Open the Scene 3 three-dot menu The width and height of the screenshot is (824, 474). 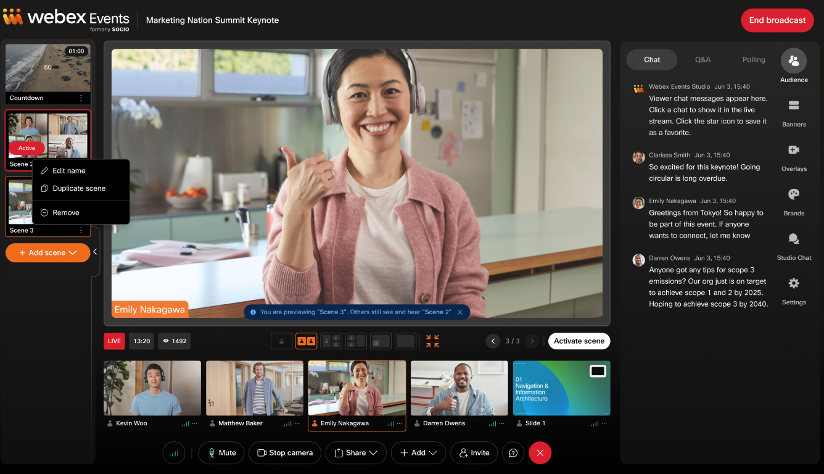coord(81,231)
